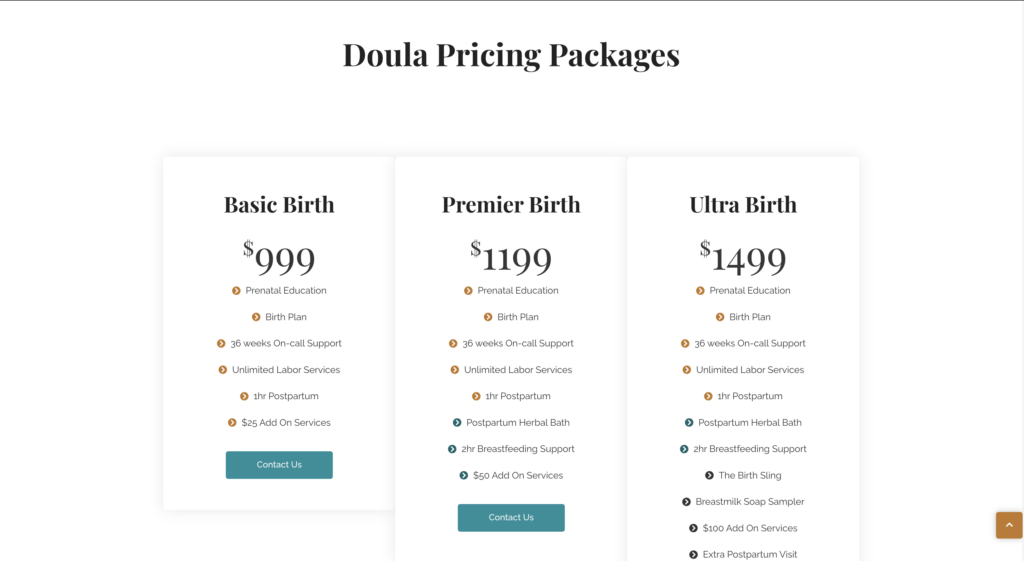Click 2hr Breastfeeding Support in Ultra Birth
The image size is (1024, 561).
pos(749,449)
